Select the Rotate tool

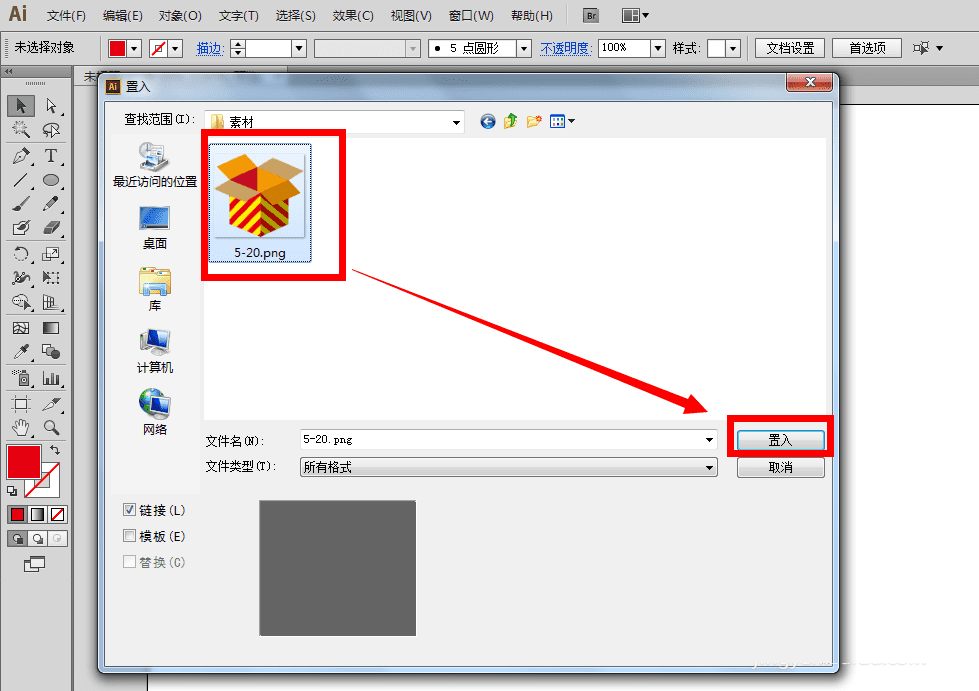21,253
